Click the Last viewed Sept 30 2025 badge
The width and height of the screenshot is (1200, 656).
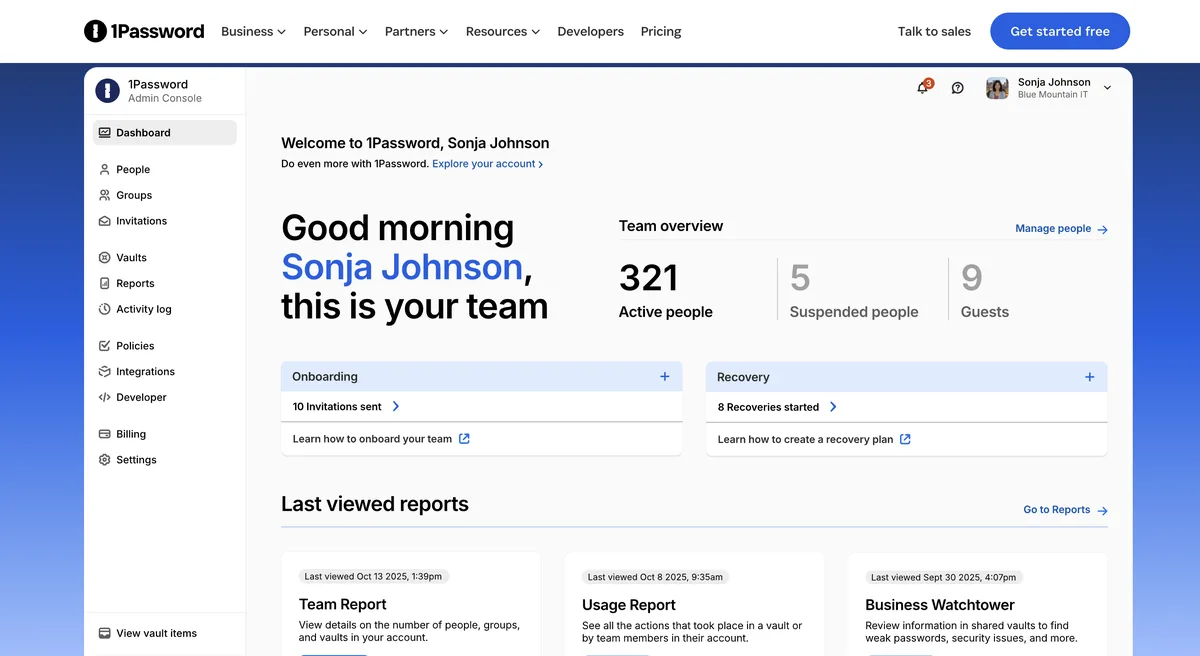tap(944, 577)
